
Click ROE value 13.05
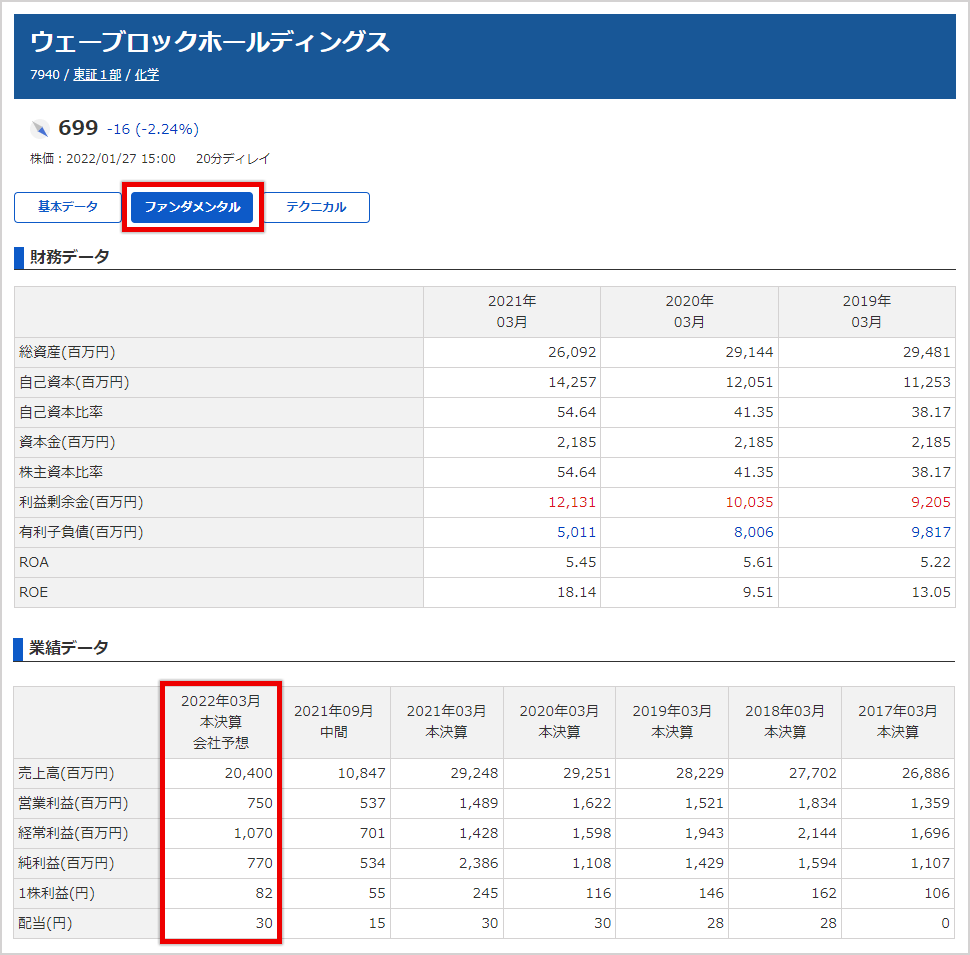click(x=930, y=592)
